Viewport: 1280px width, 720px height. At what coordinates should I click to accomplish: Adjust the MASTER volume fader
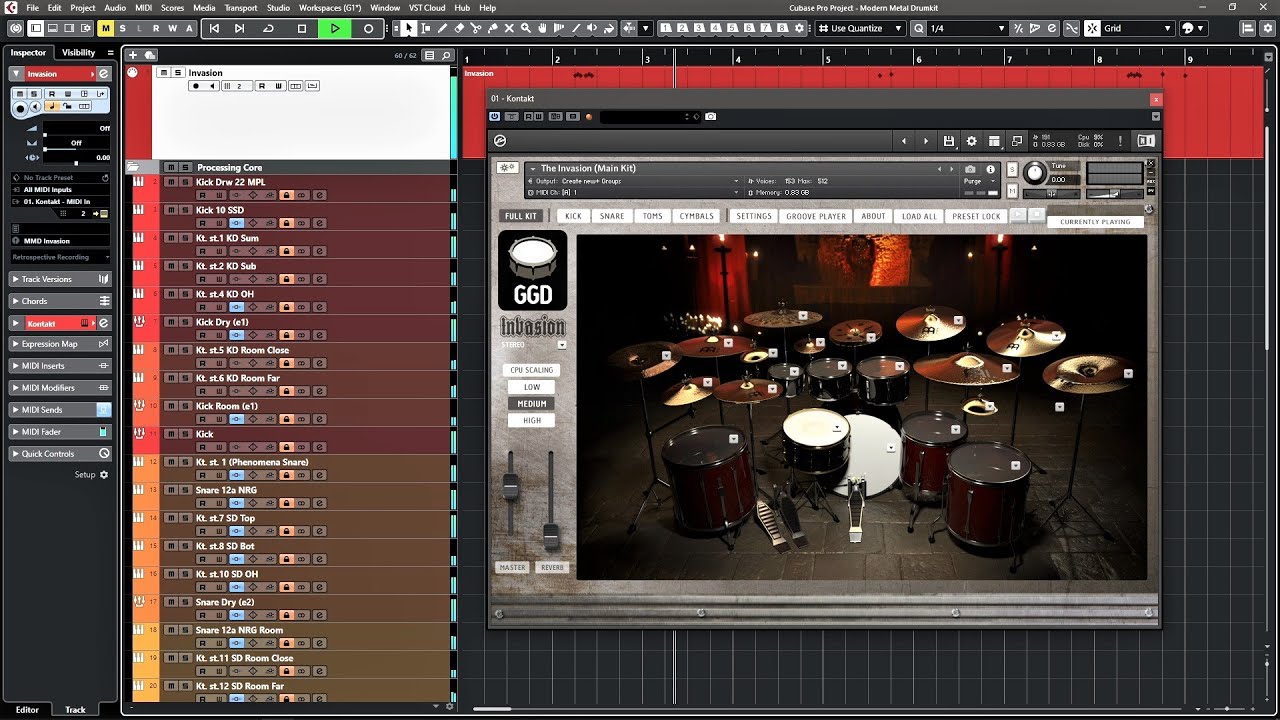511,487
